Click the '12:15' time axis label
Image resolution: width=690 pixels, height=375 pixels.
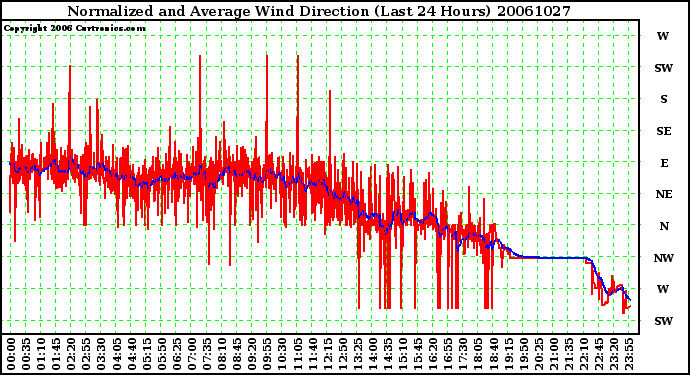(327, 354)
